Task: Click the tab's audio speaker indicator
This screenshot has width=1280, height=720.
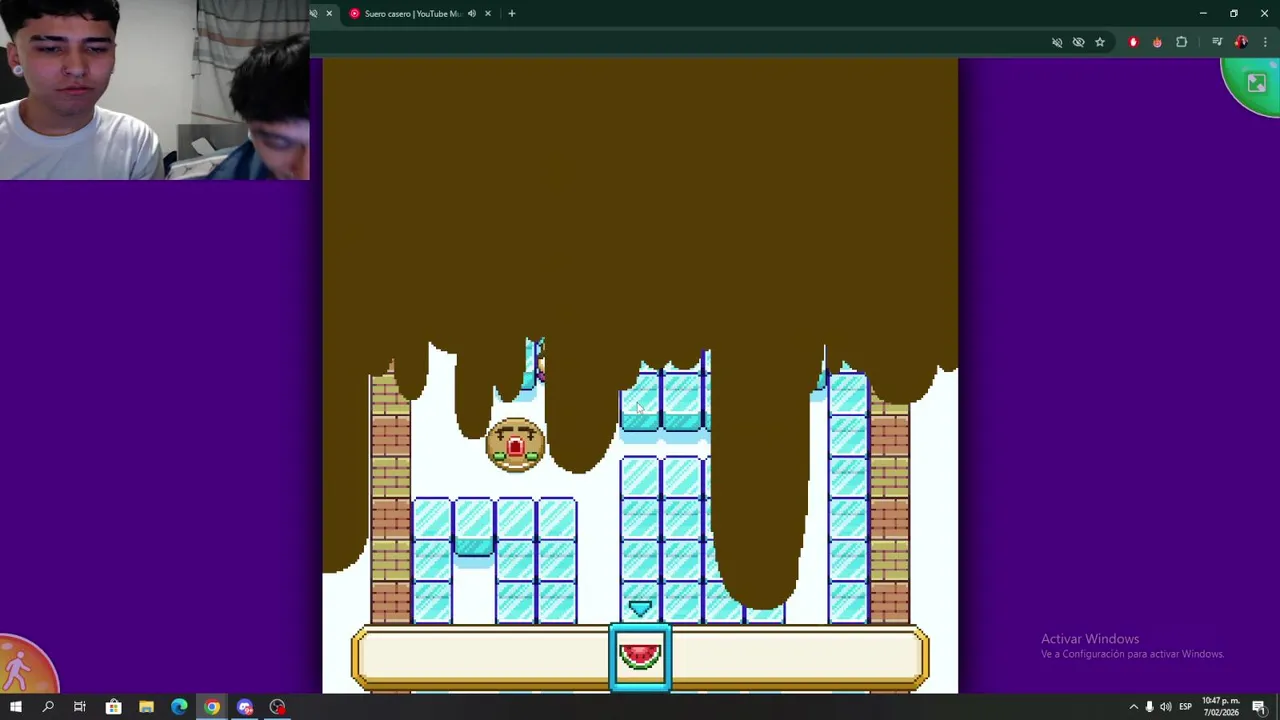Action: (472, 13)
